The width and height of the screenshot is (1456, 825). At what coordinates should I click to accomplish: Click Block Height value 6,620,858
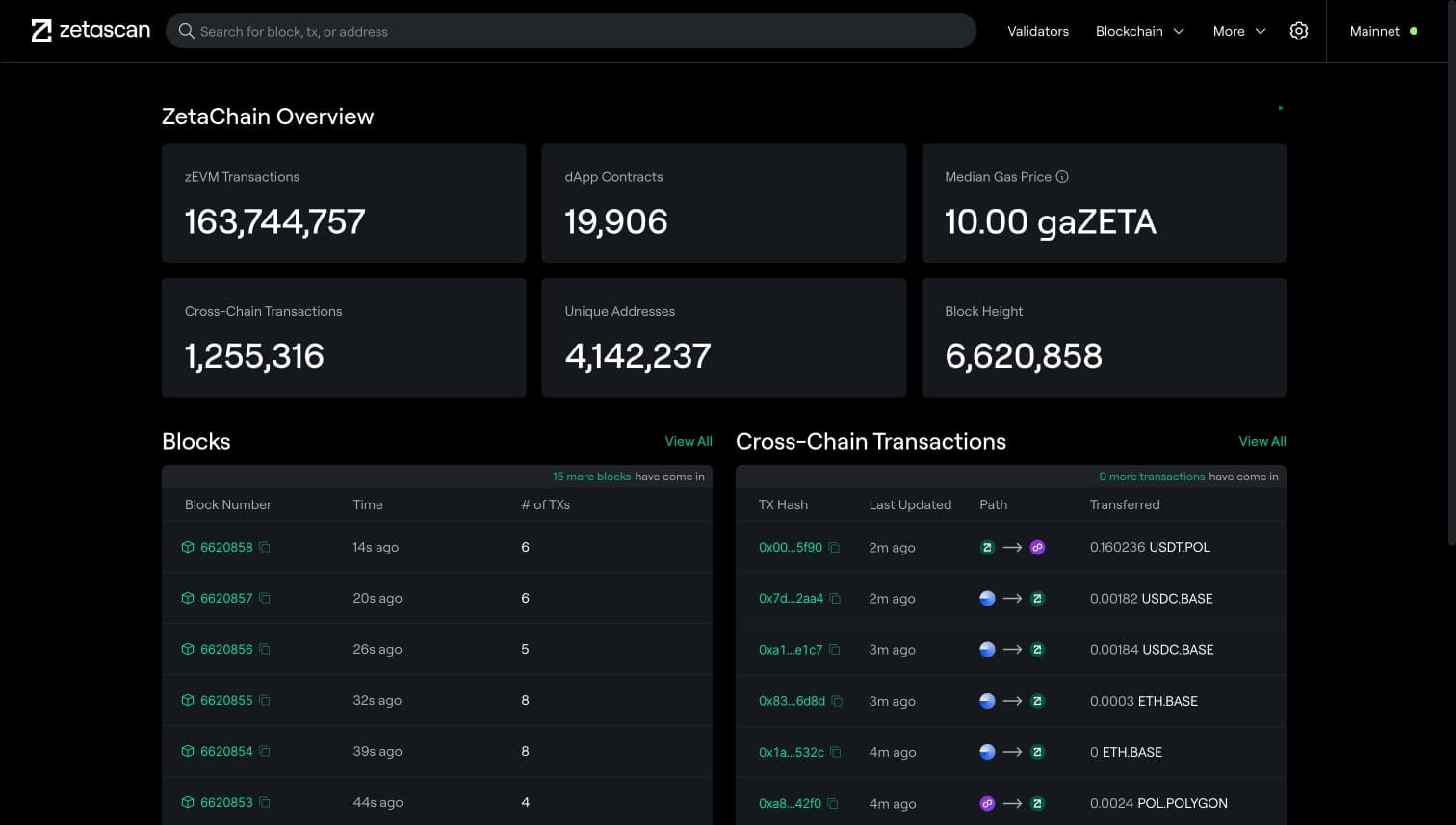click(x=1024, y=356)
